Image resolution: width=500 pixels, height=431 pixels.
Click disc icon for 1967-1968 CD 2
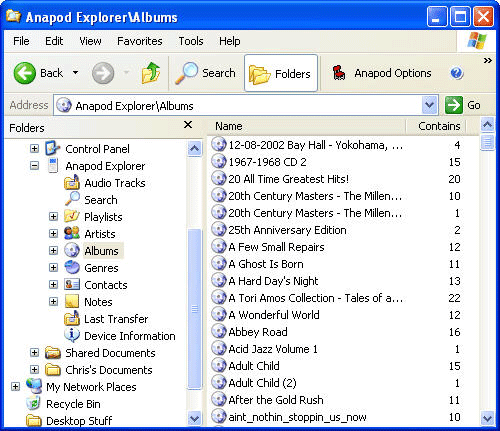219,161
